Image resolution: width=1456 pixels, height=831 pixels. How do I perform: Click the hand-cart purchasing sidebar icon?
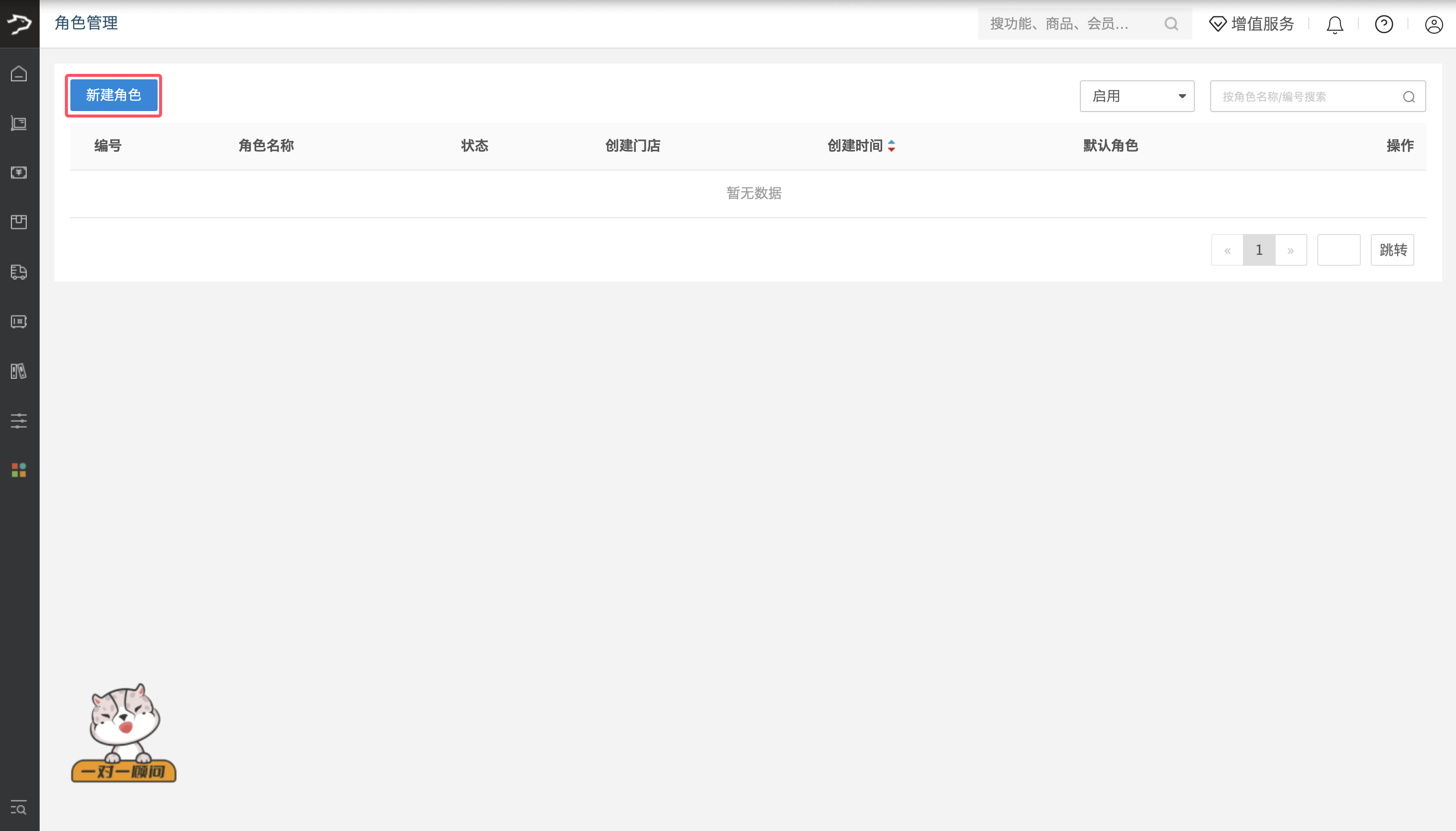coord(19,123)
